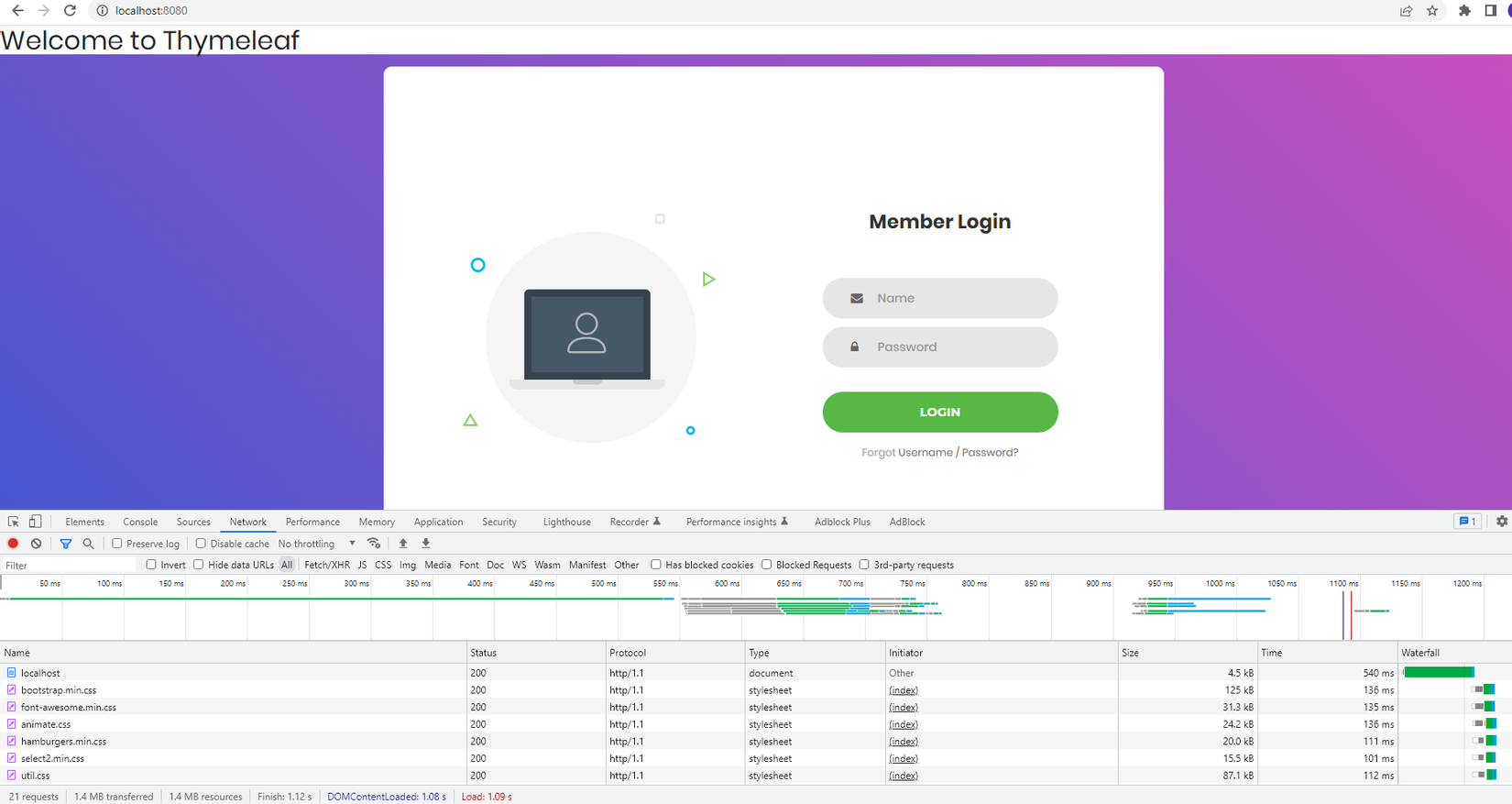Open DevTools settings gear
Viewport: 1512px width, 804px height.
pyautogui.click(x=1502, y=522)
